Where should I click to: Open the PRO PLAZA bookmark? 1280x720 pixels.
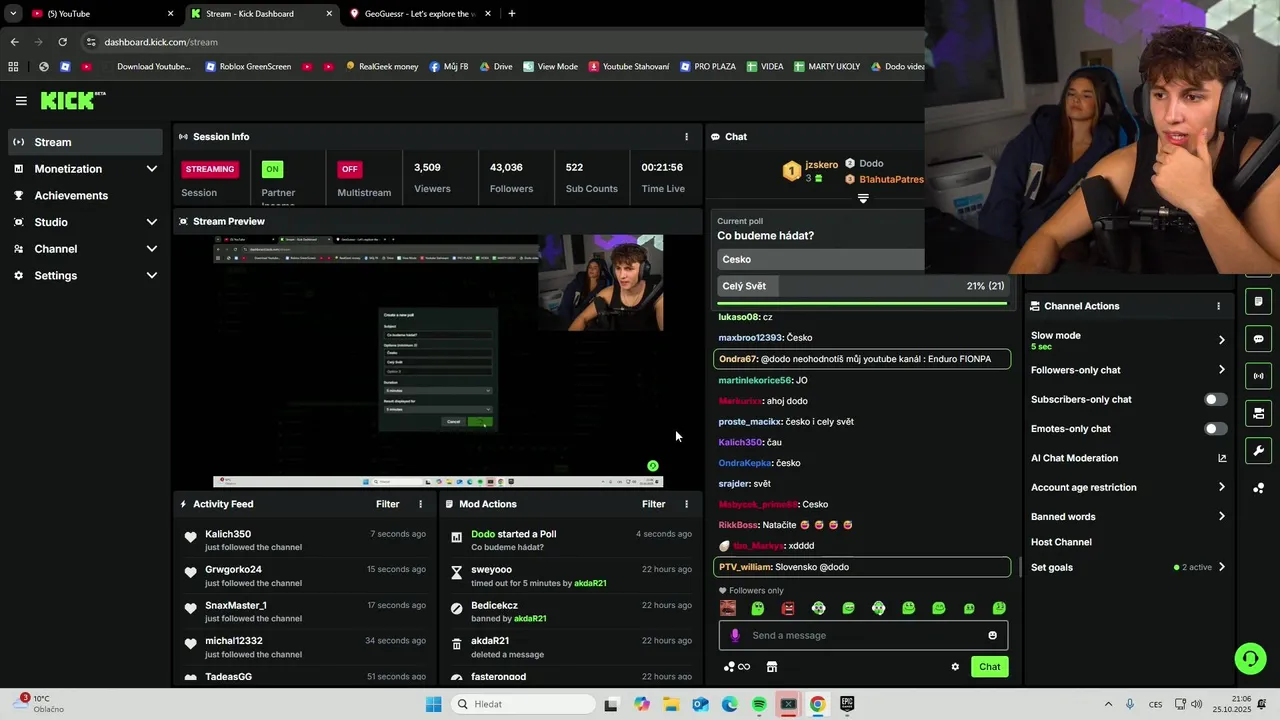tap(708, 67)
